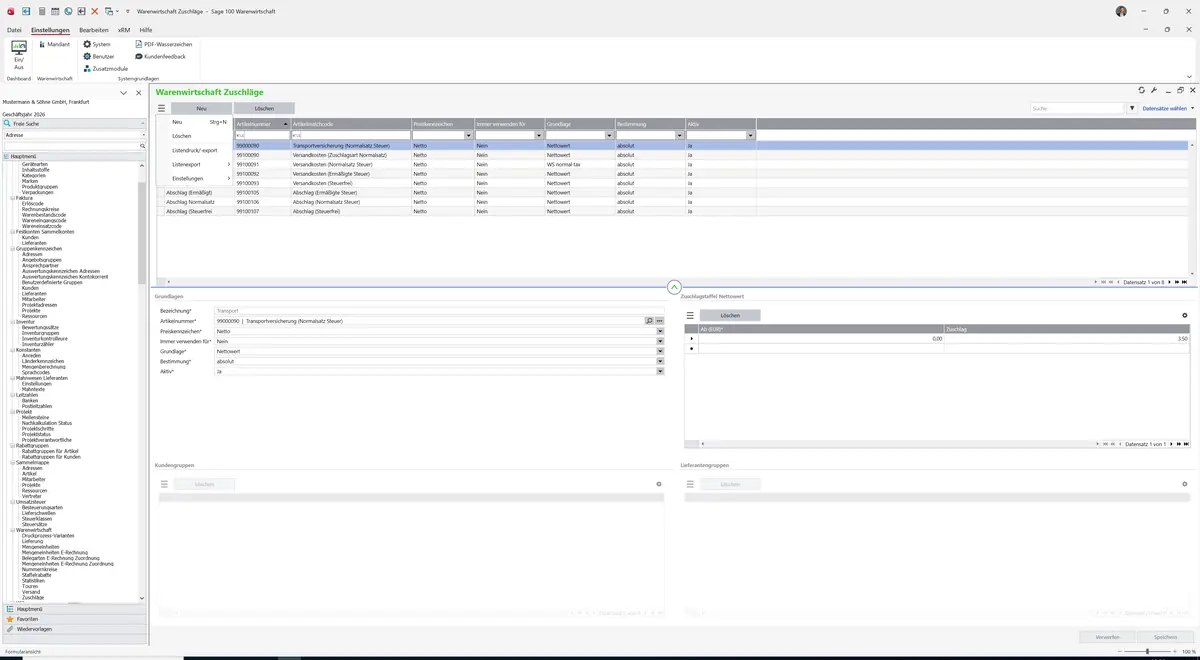This screenshot has height=660, width=1200.
Task: Click the ellipsis button in Artikelnummer field
Action: coord(660,321)
